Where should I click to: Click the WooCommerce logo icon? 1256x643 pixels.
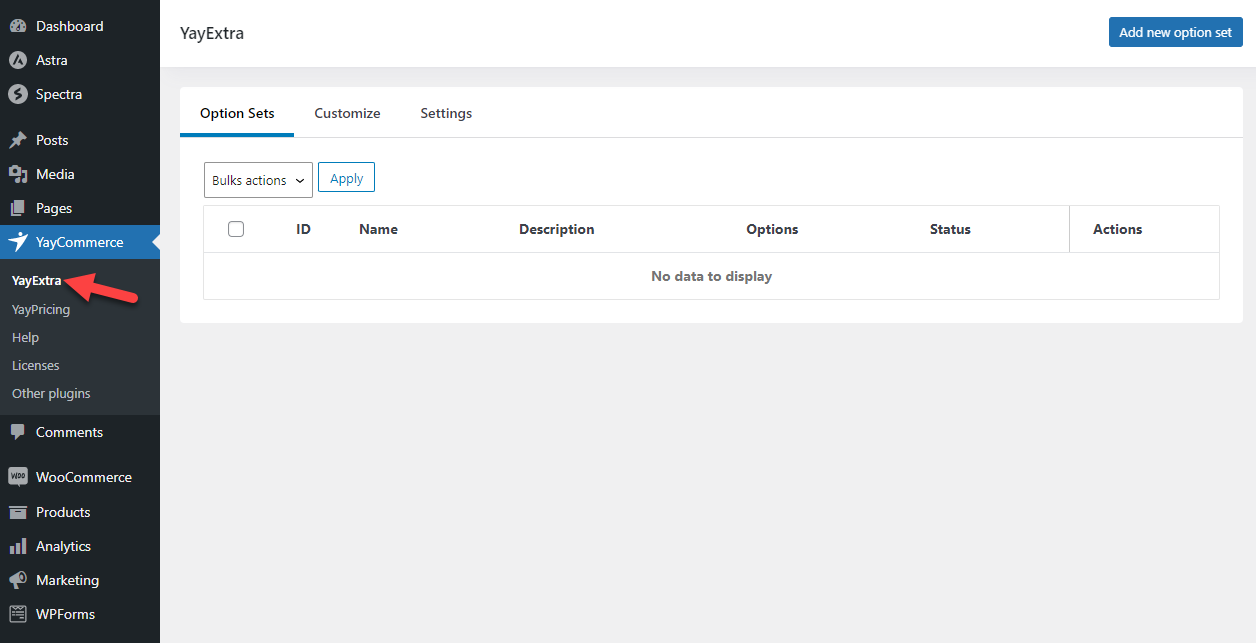pos(18,477)
